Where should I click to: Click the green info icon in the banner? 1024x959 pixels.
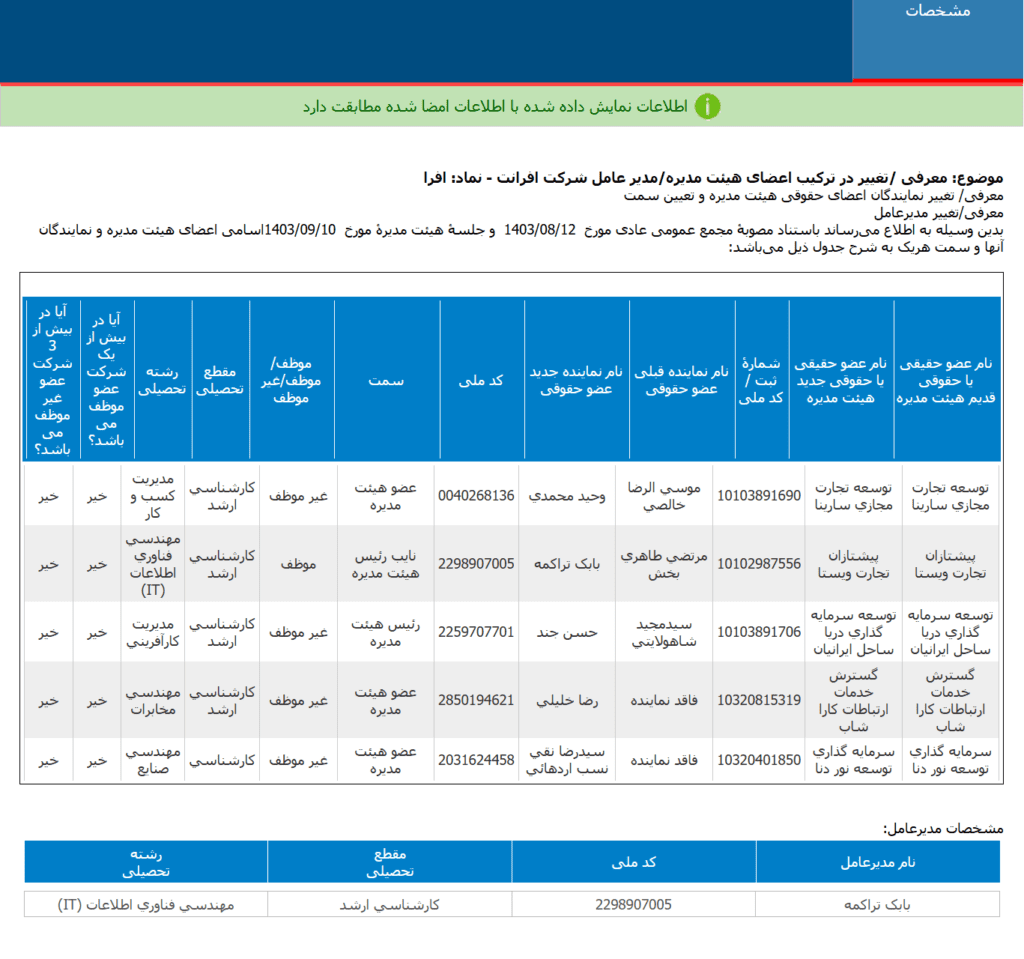point(707,106)
